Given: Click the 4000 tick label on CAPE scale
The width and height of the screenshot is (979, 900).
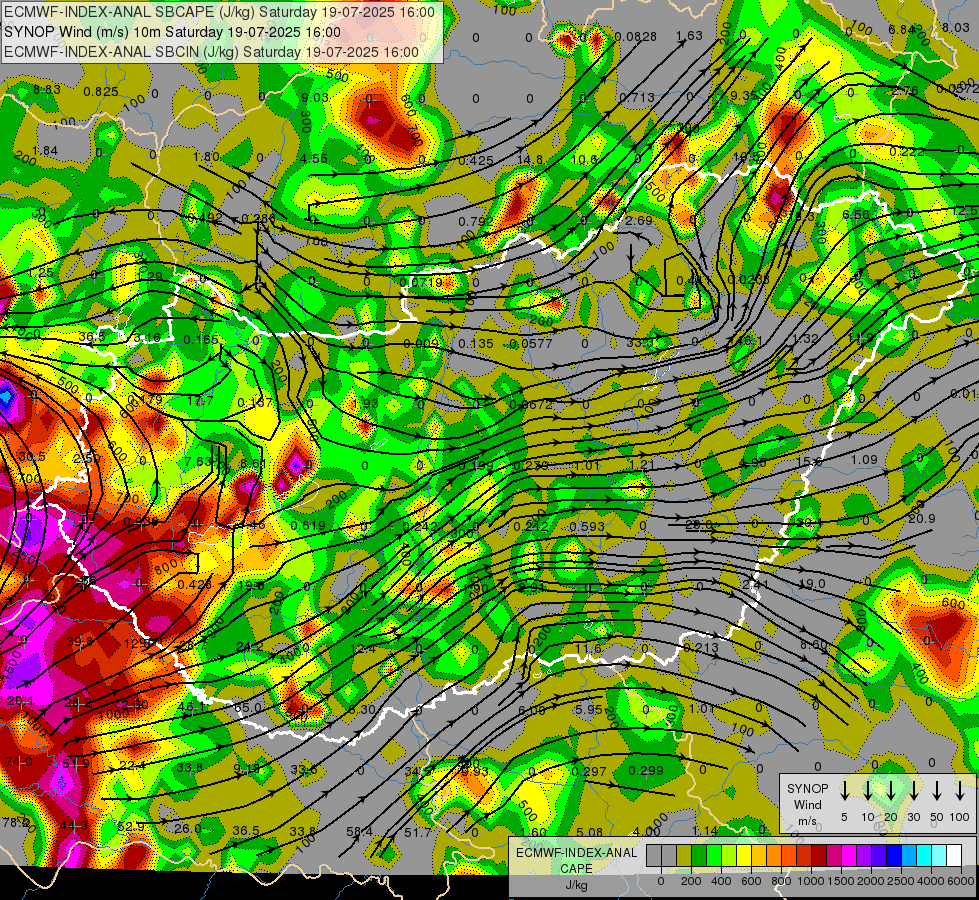Looking at the screenshot, I should pyautogui.click(x=932, y=881).
